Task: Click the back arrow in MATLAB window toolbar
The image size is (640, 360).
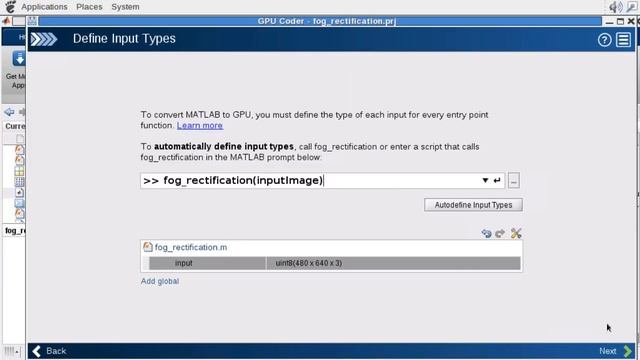Action: (9, 111)
